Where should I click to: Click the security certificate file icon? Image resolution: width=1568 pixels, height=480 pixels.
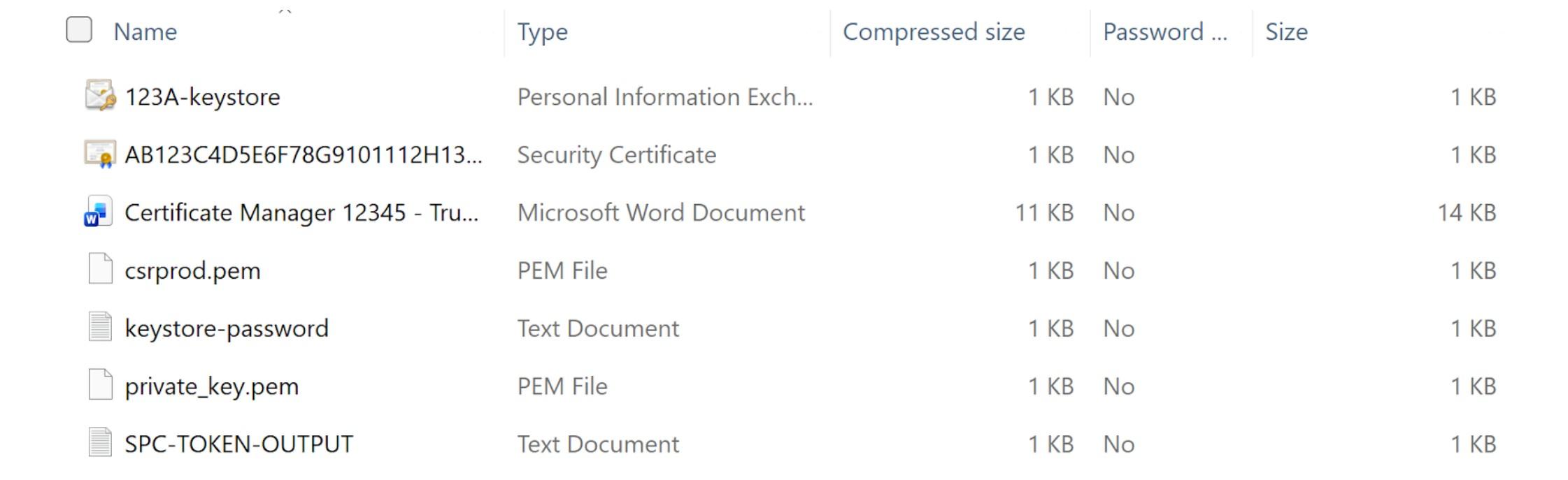[100, 154]
